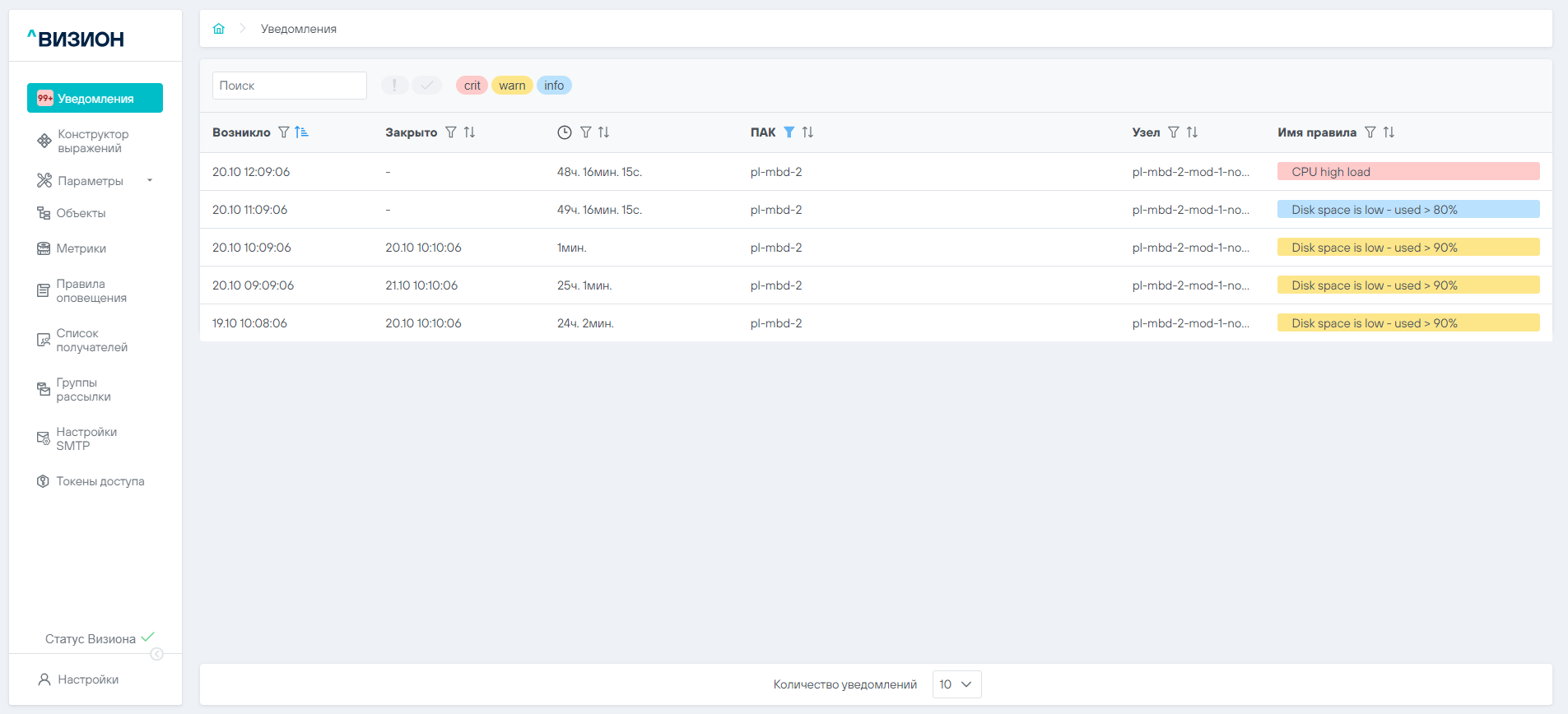Open filter for Возникло column

tap(284, 132)
